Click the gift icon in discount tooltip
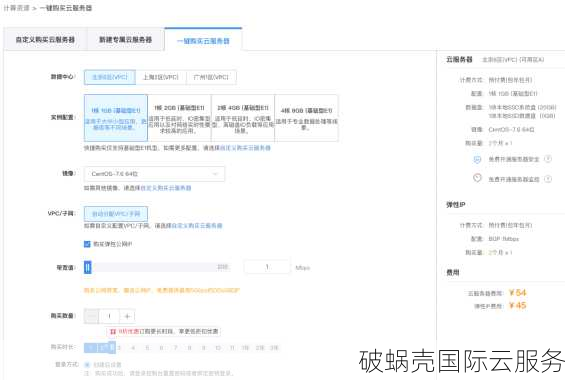This screenshot has height=380, width=565. click(113, 331)
